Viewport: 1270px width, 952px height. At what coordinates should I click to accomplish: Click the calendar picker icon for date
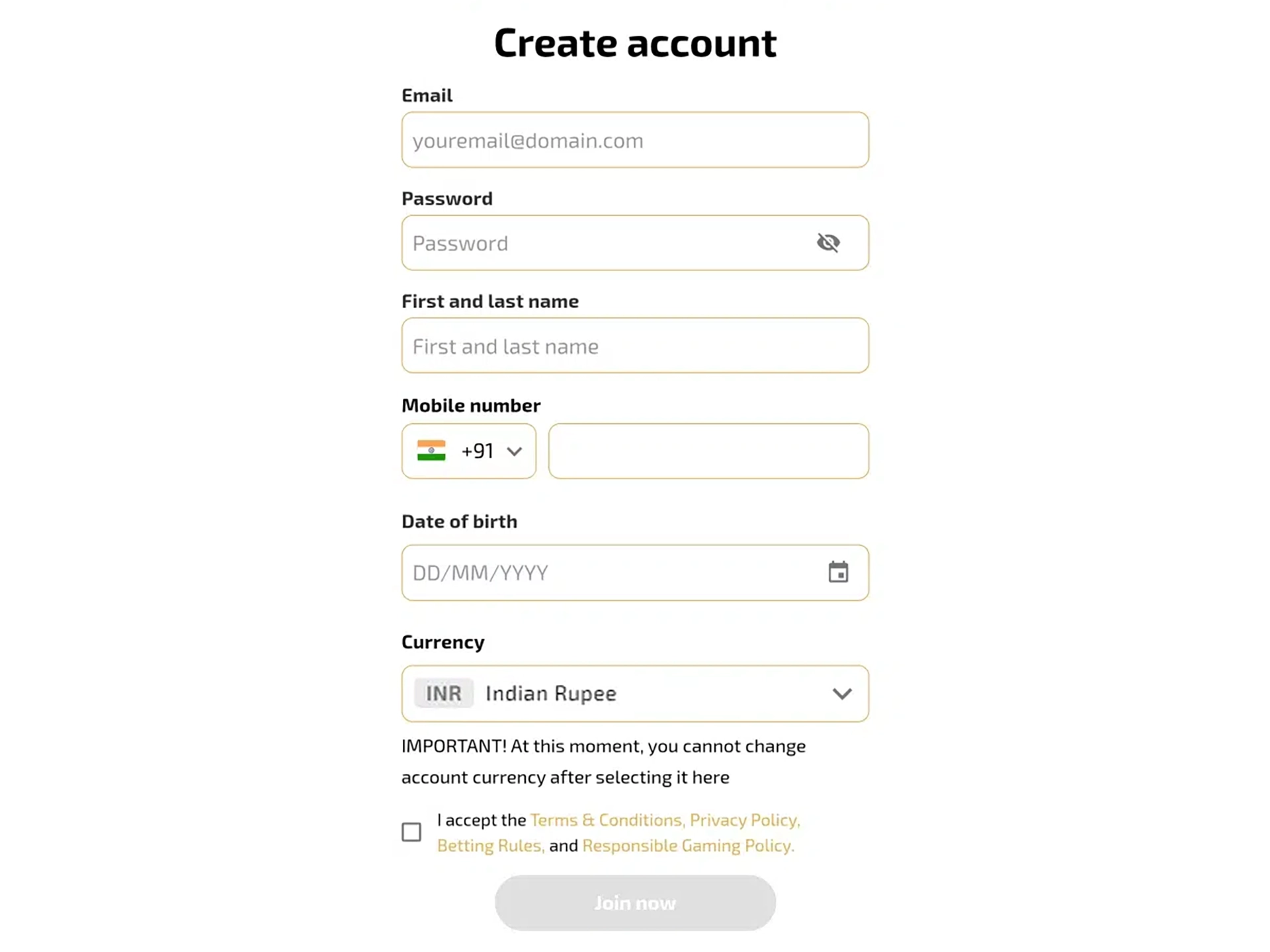pyautogui.click(x=839, y=571)
